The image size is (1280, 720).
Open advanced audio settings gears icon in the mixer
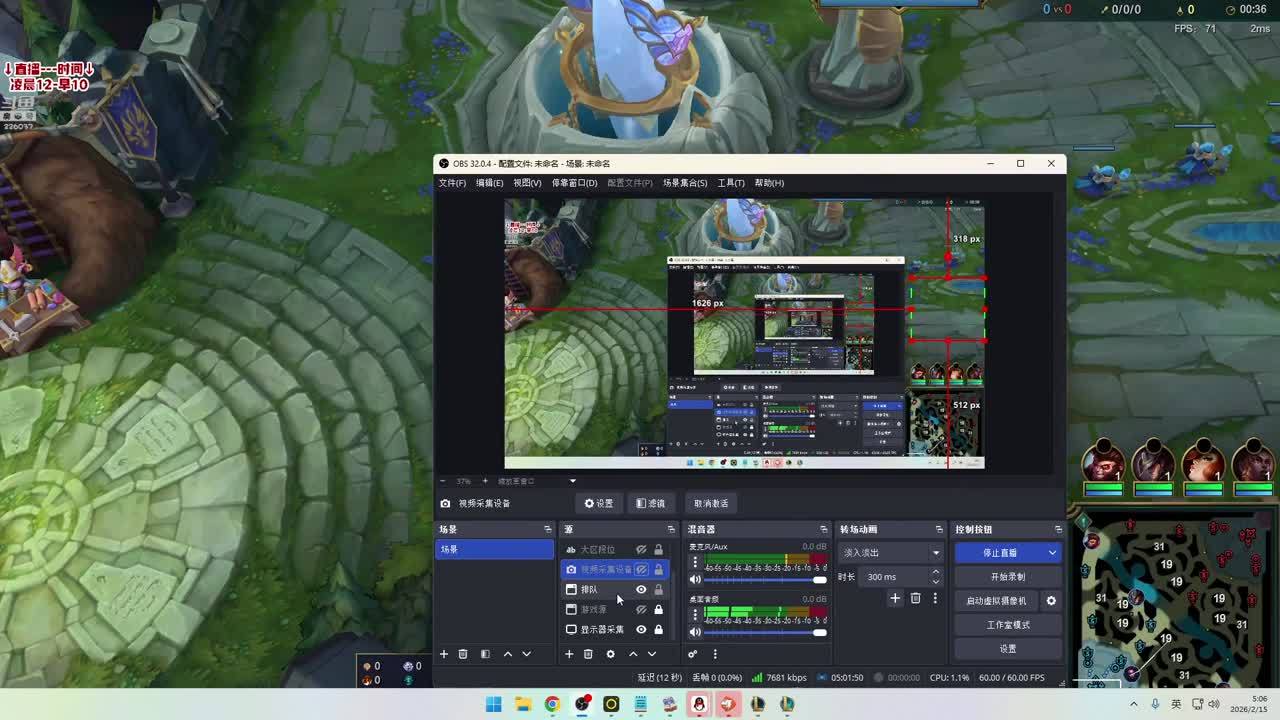point(692,654)
